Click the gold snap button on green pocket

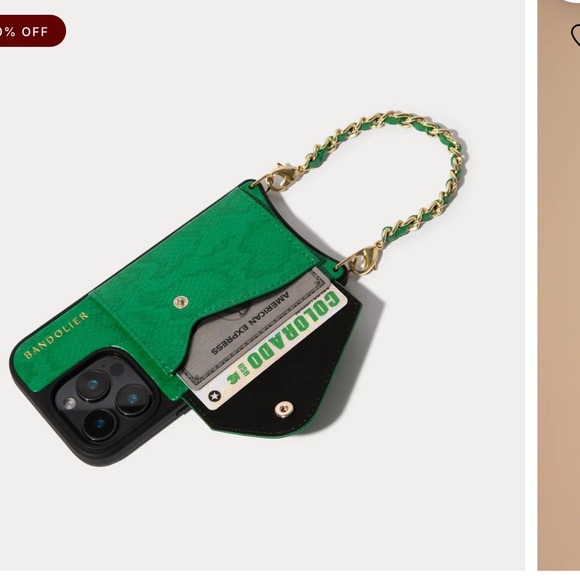[x=181, y=303]
